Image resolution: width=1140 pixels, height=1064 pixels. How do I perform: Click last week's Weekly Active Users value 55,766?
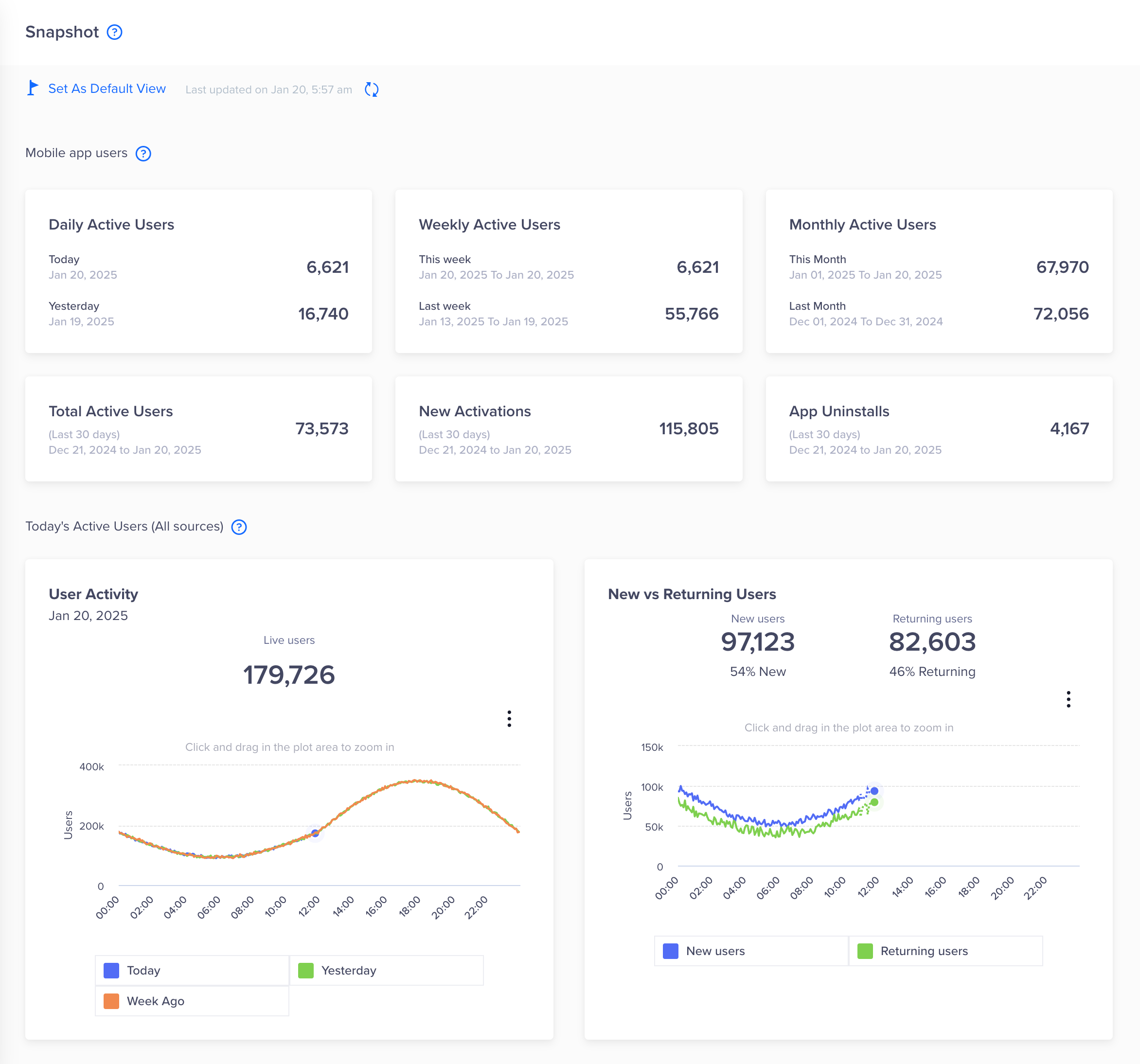coord(692,314)
